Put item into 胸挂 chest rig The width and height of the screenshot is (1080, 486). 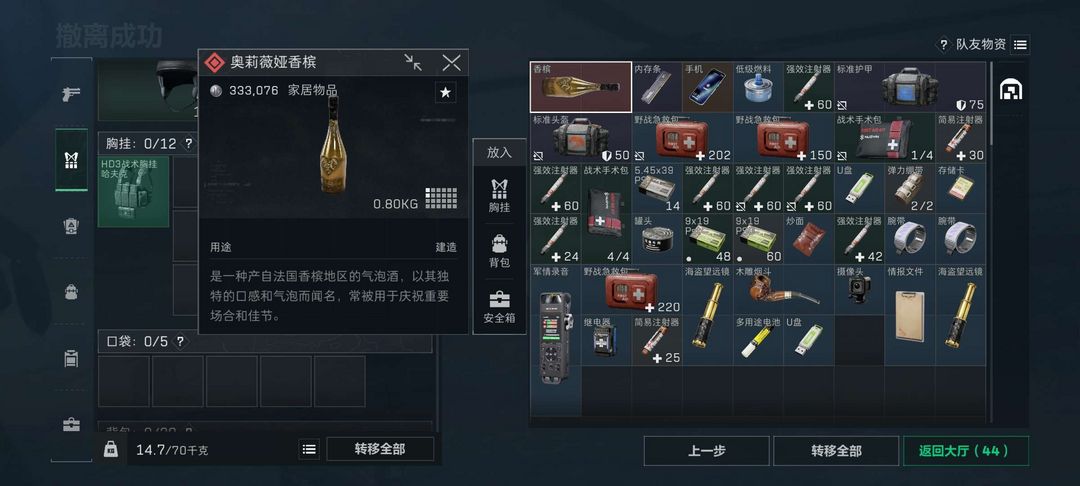tap(499, 196)
